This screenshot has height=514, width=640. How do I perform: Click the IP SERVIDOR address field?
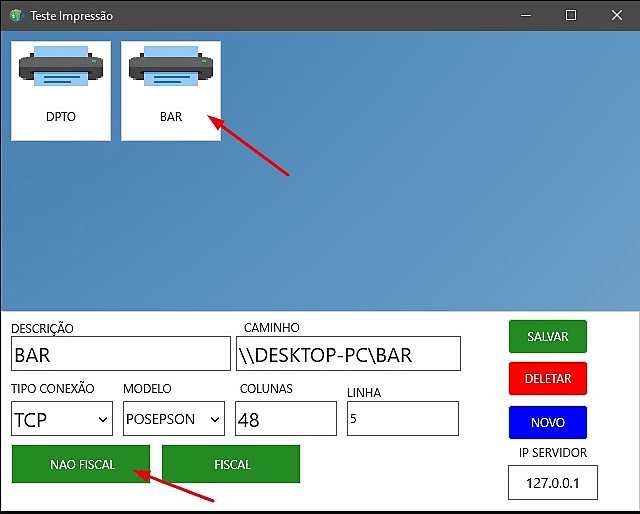click(x=552, y=485)
